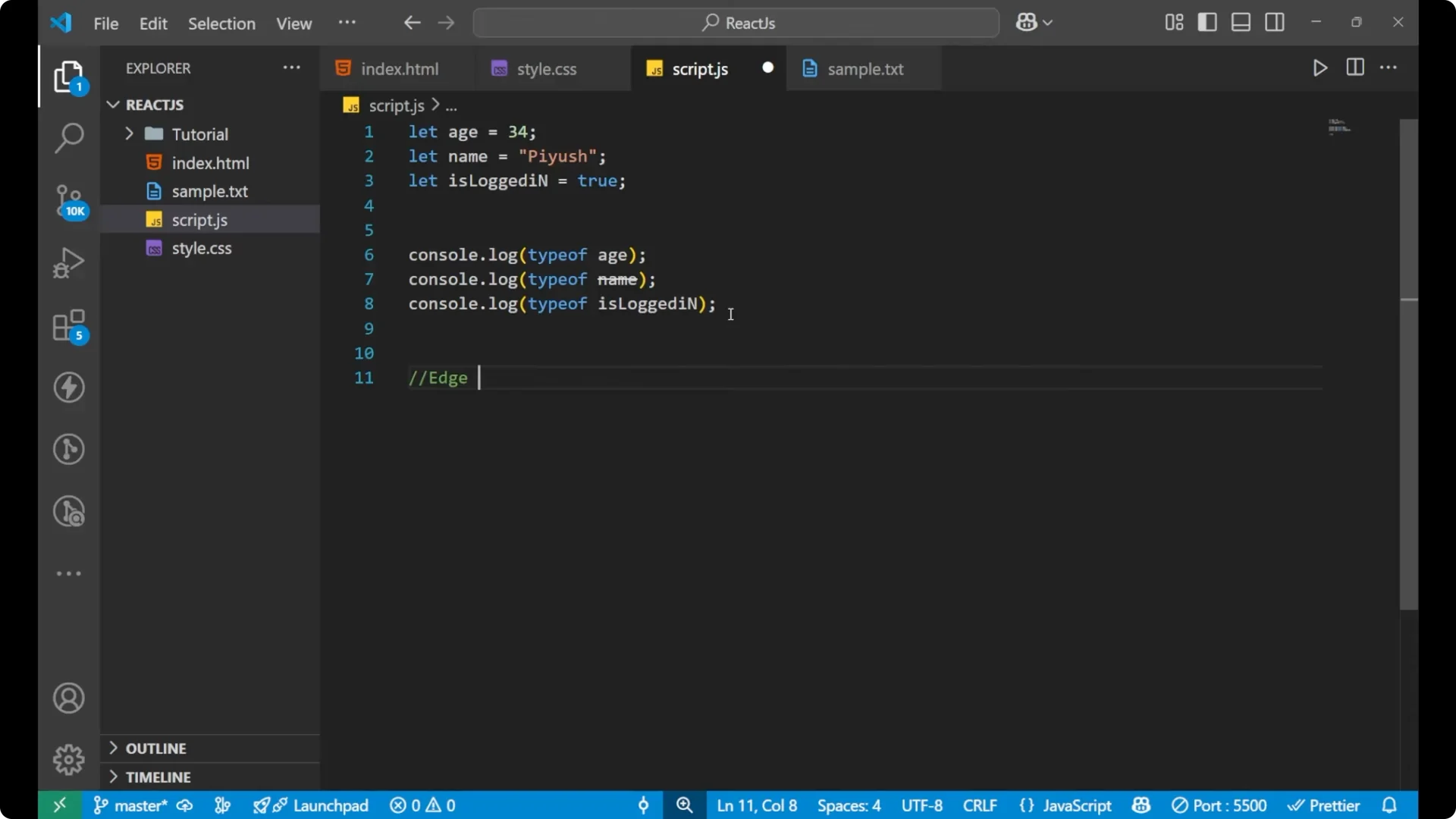Open the Search view in the activity bar

(68, 138)
